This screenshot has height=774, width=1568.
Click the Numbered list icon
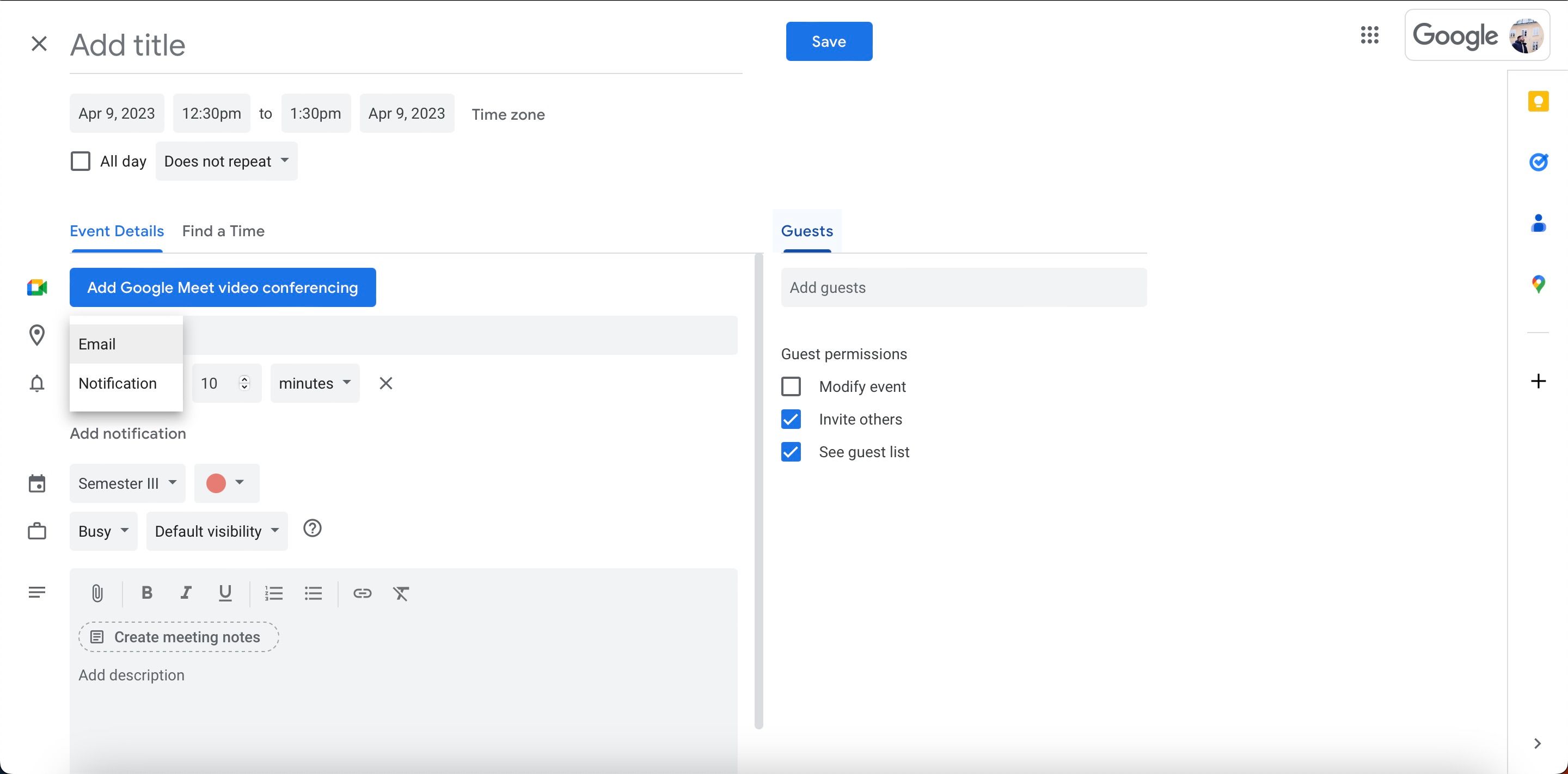click(272, 593)
